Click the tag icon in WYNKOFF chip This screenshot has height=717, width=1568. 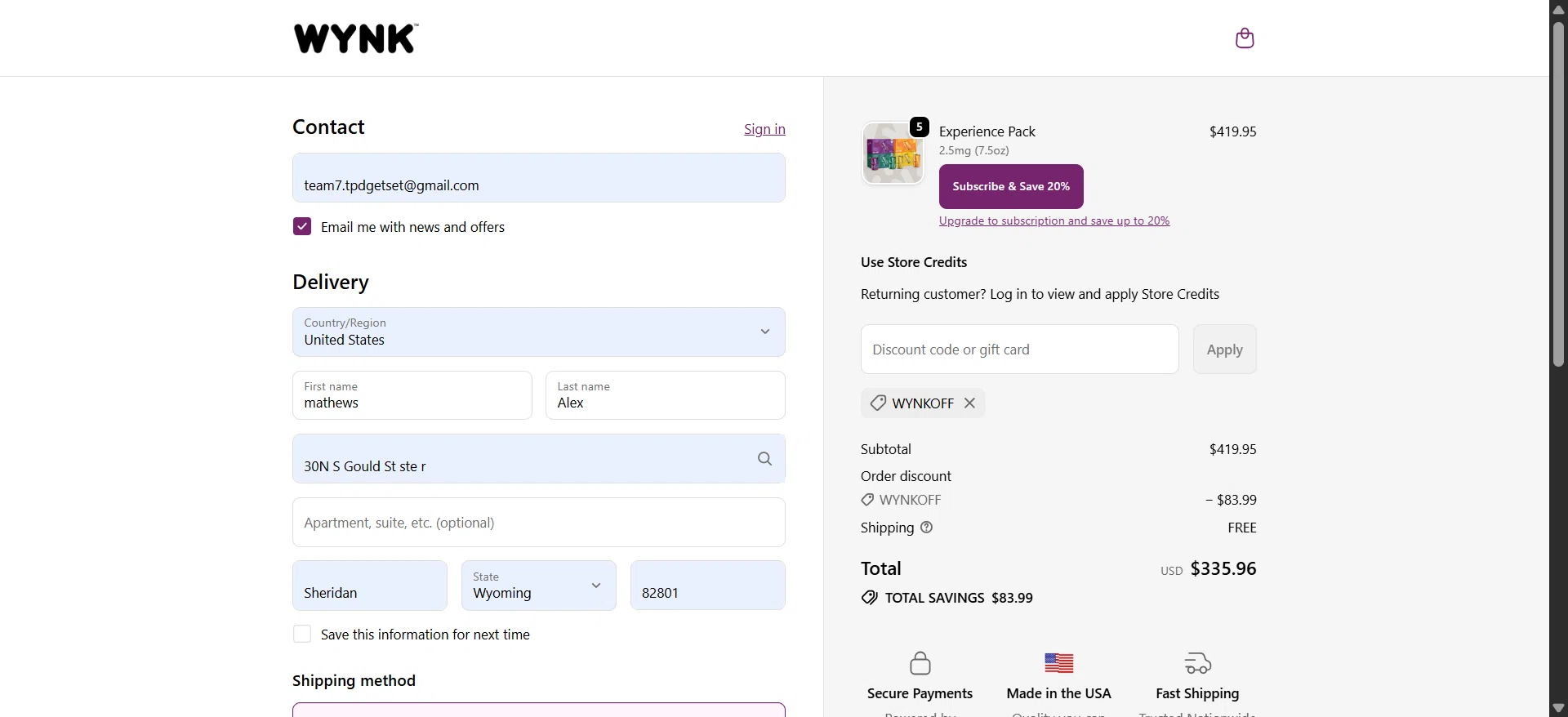[878, 403]
